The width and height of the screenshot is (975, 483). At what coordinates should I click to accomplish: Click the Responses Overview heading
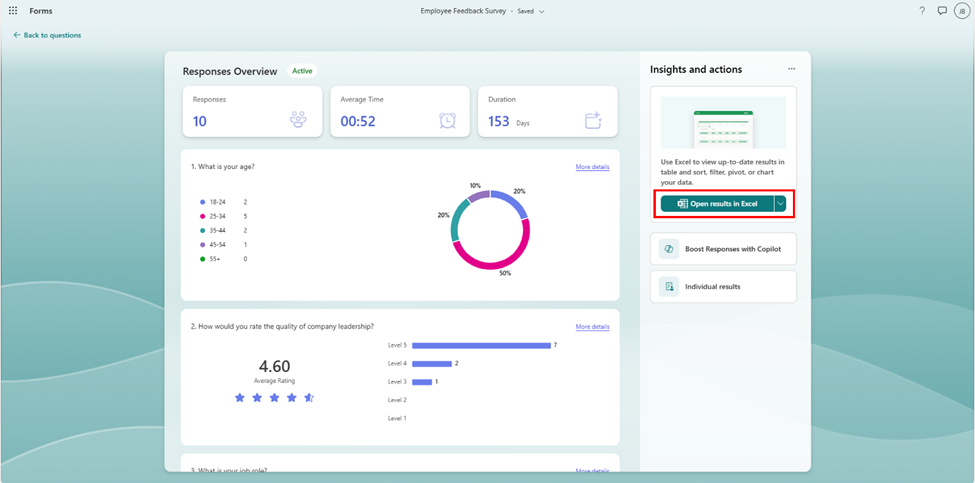[x=230, y=71]
